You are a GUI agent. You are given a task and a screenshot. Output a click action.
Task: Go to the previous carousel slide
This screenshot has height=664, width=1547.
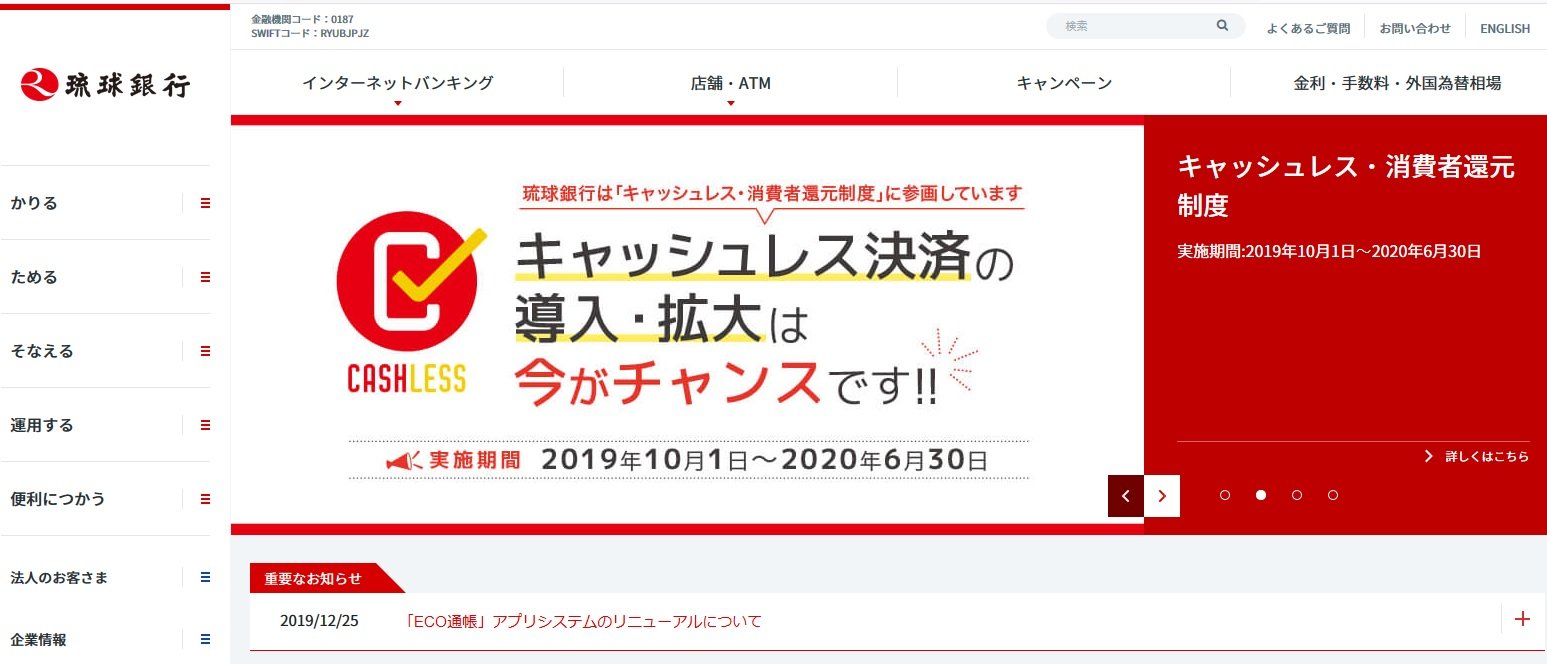1126,496
